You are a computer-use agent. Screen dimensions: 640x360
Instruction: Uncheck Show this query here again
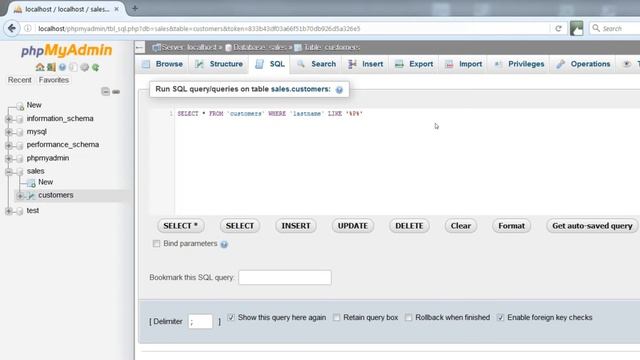(231, 317)
